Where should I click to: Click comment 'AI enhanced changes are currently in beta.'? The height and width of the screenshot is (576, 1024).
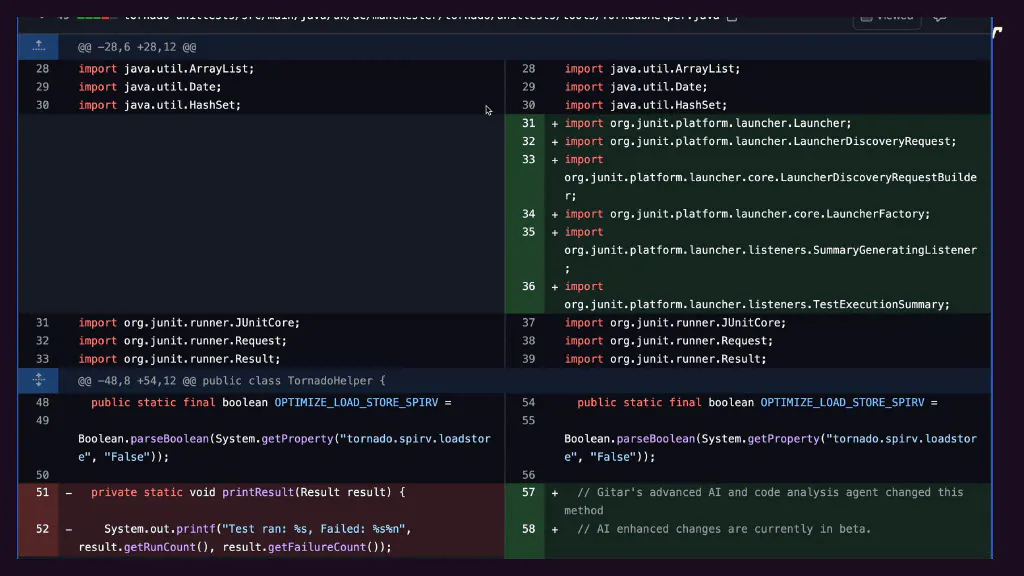[x=734, y=529]
